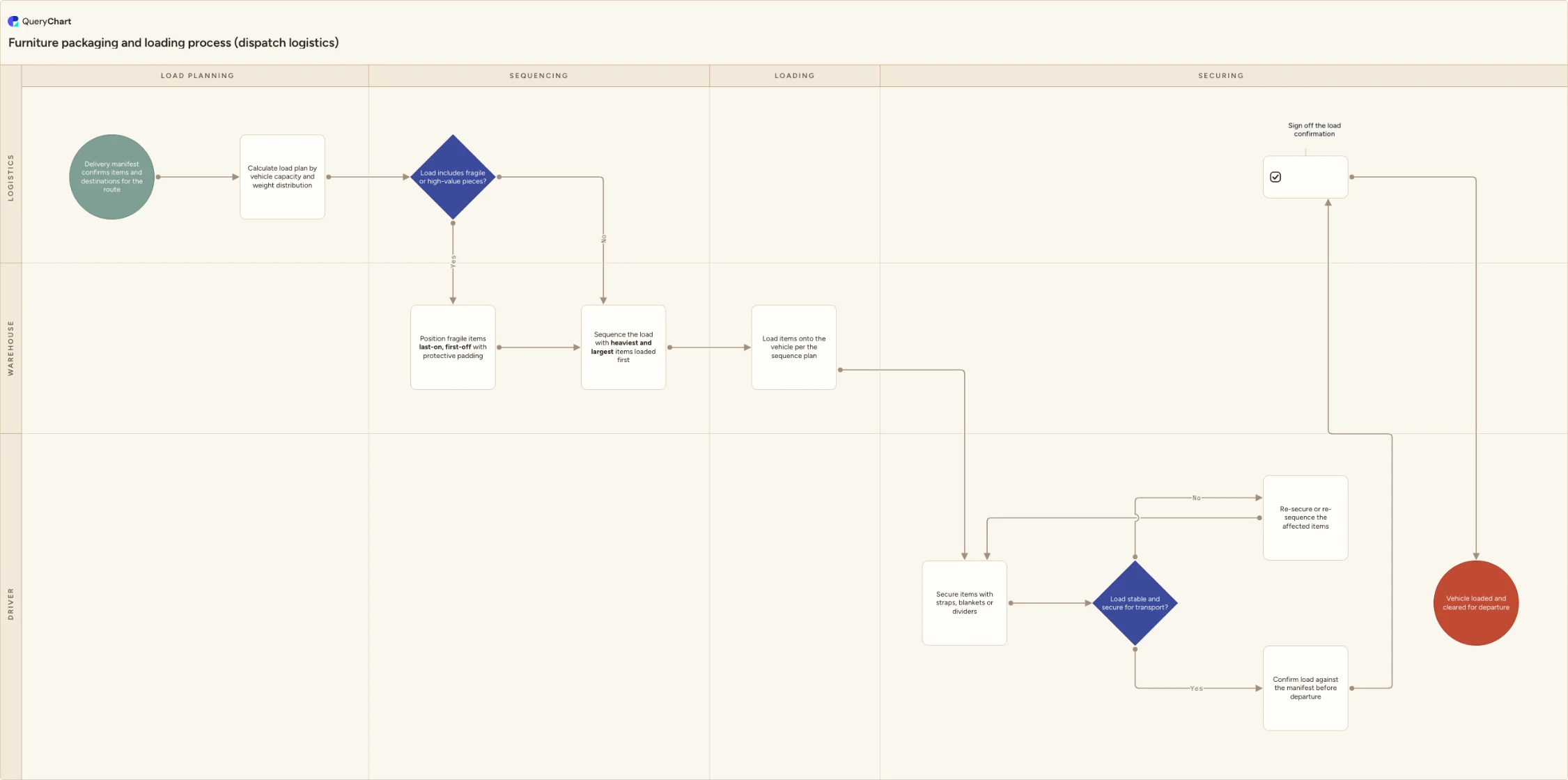The image size is (1568, 780).
Task: Click the 'Yes' label below fragile decision
Action: [x=453, y=262]
